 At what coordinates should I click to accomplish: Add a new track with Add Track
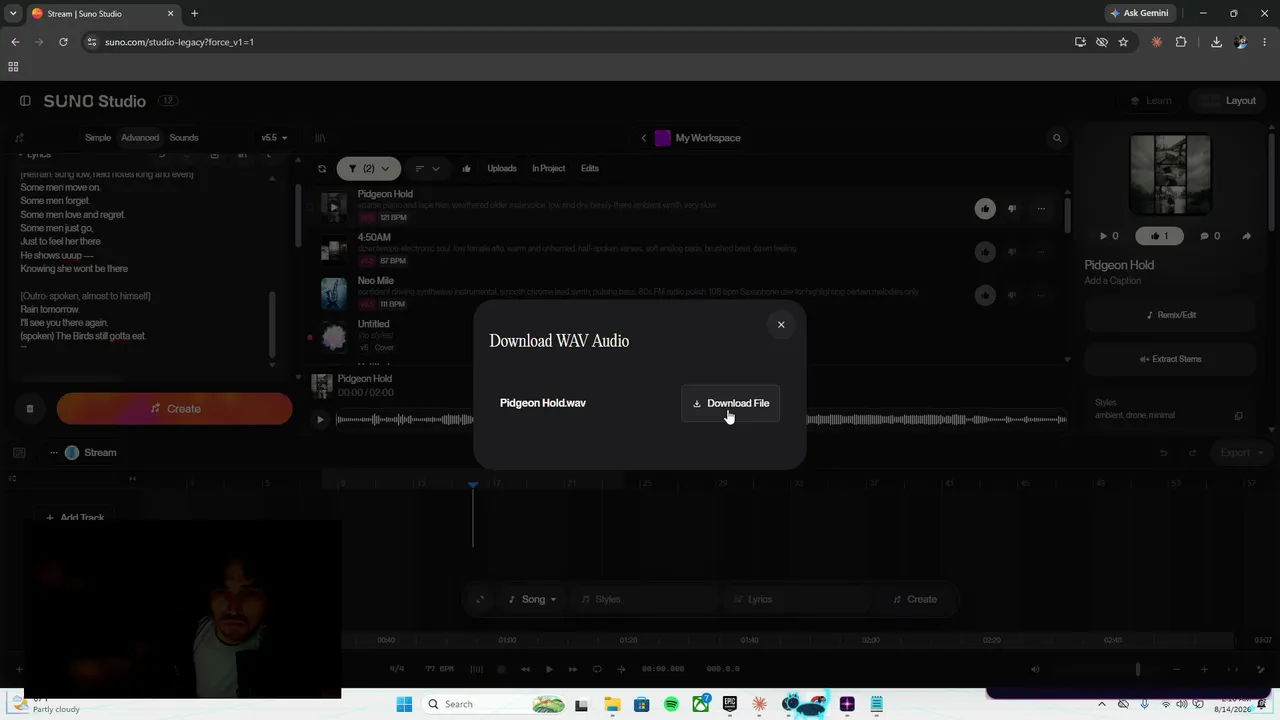75,517
